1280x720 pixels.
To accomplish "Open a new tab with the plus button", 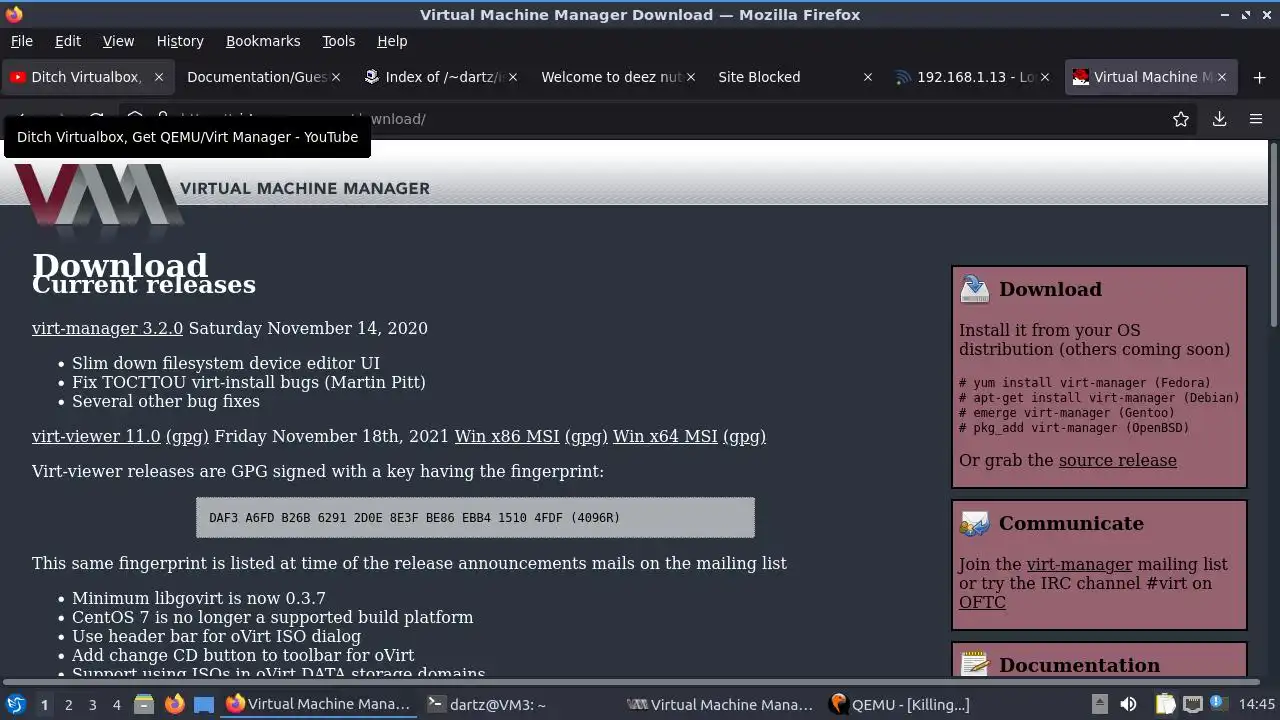I will 1259,77.
